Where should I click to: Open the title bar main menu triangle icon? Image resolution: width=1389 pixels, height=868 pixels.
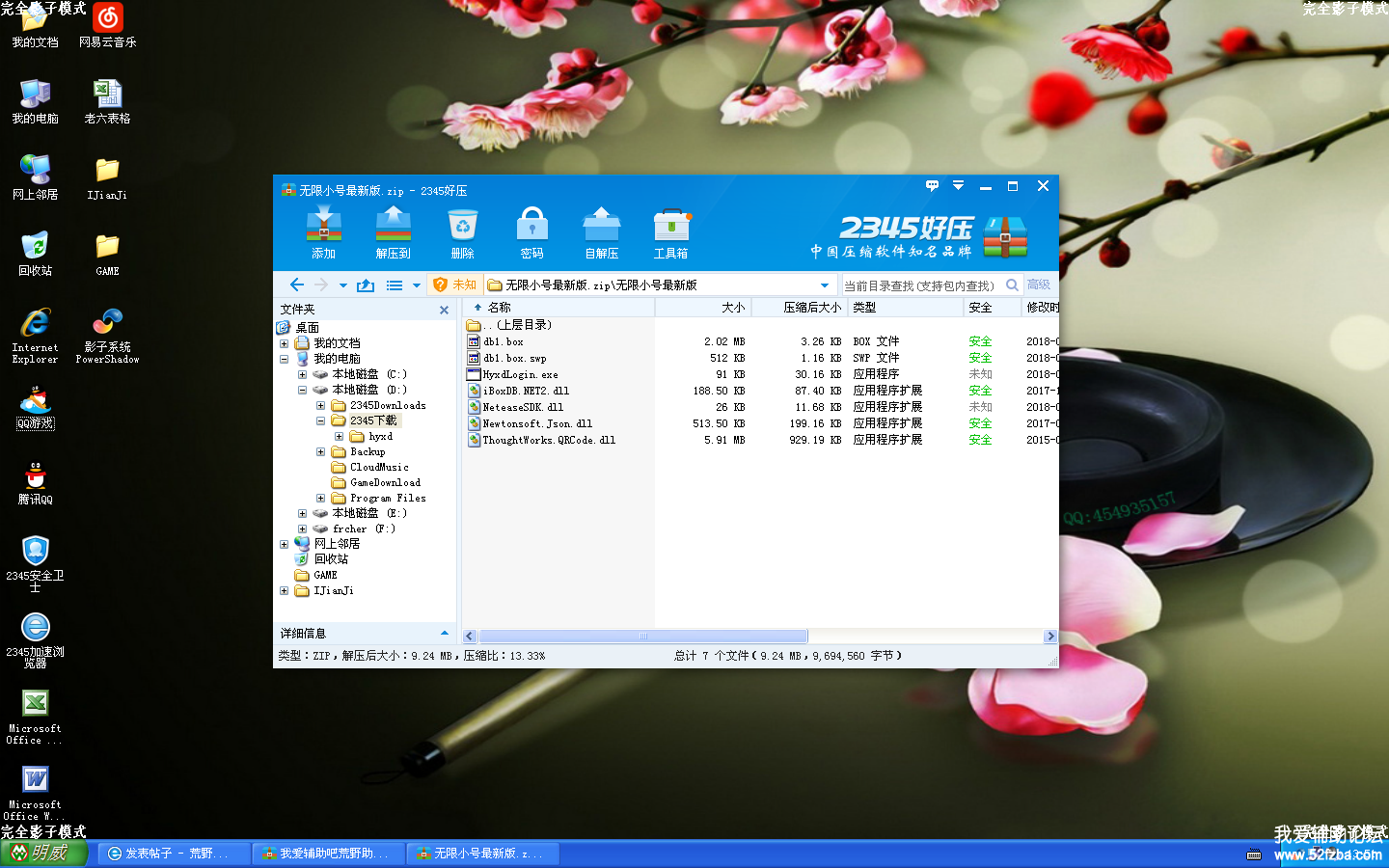[958, 185]
